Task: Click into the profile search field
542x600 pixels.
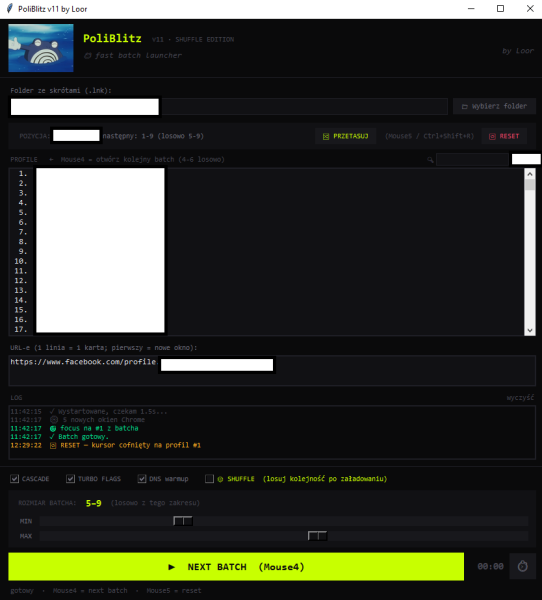Action: point(472,160)
